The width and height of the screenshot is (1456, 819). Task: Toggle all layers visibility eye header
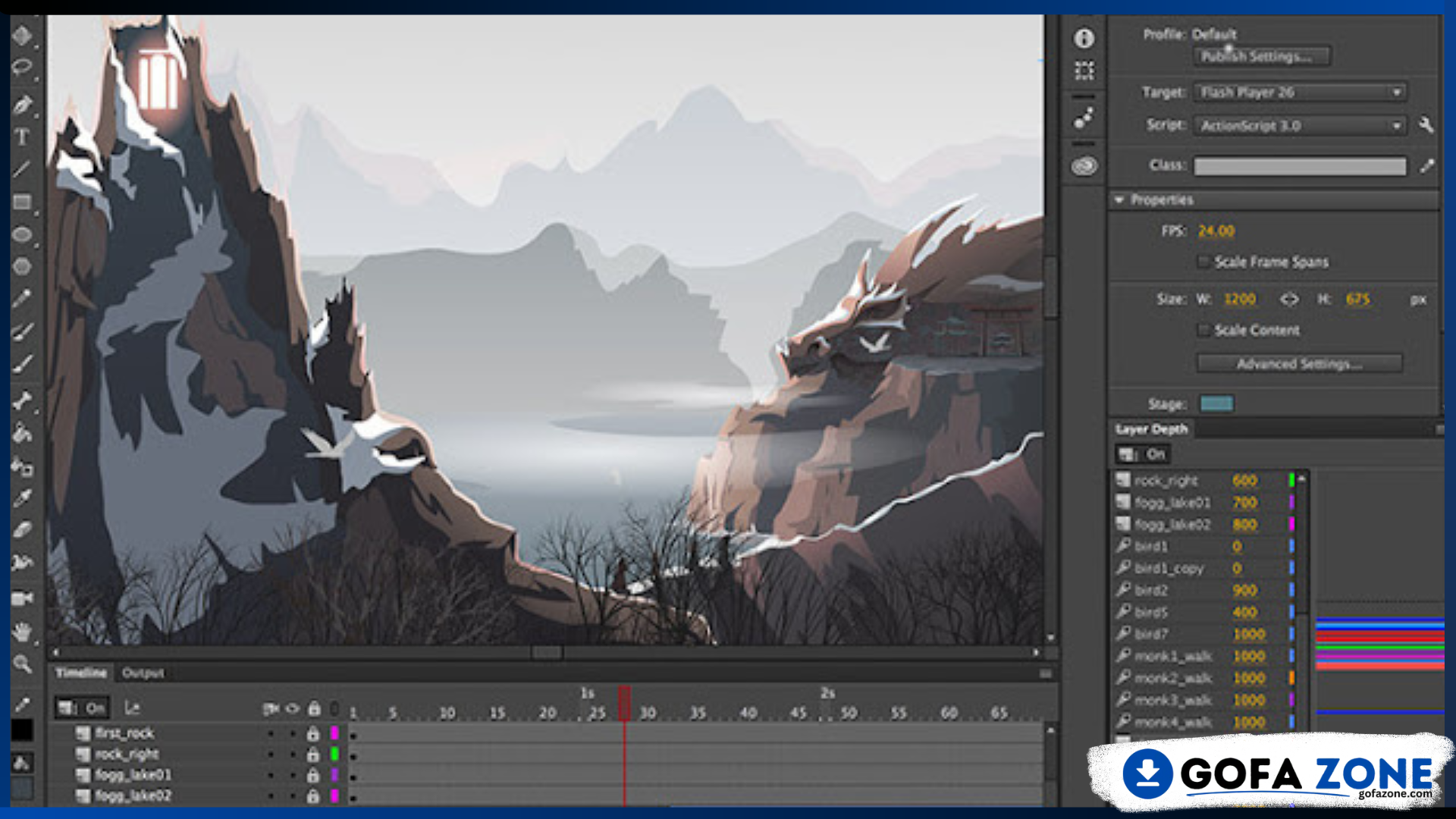coord(292,709)
